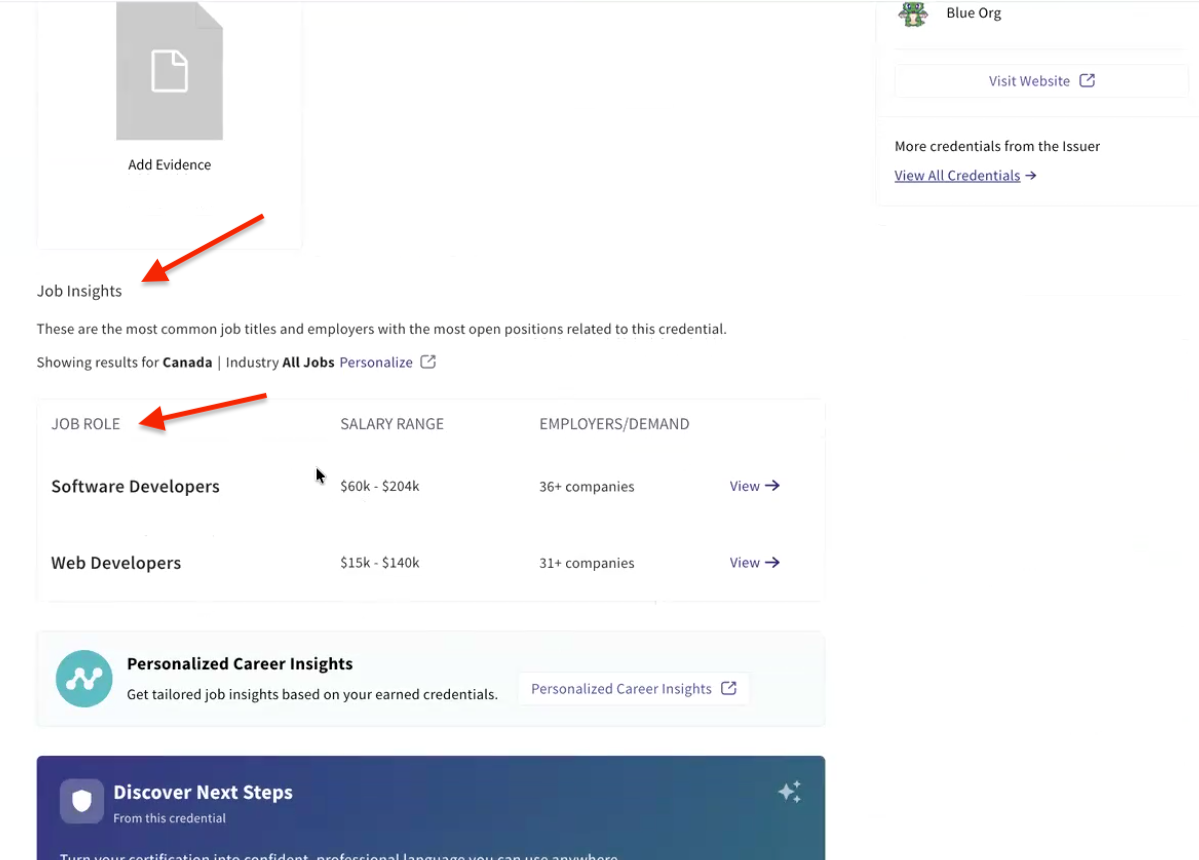Click the JOB ROLE column header

pyautogui.click(x=86, y=424)
